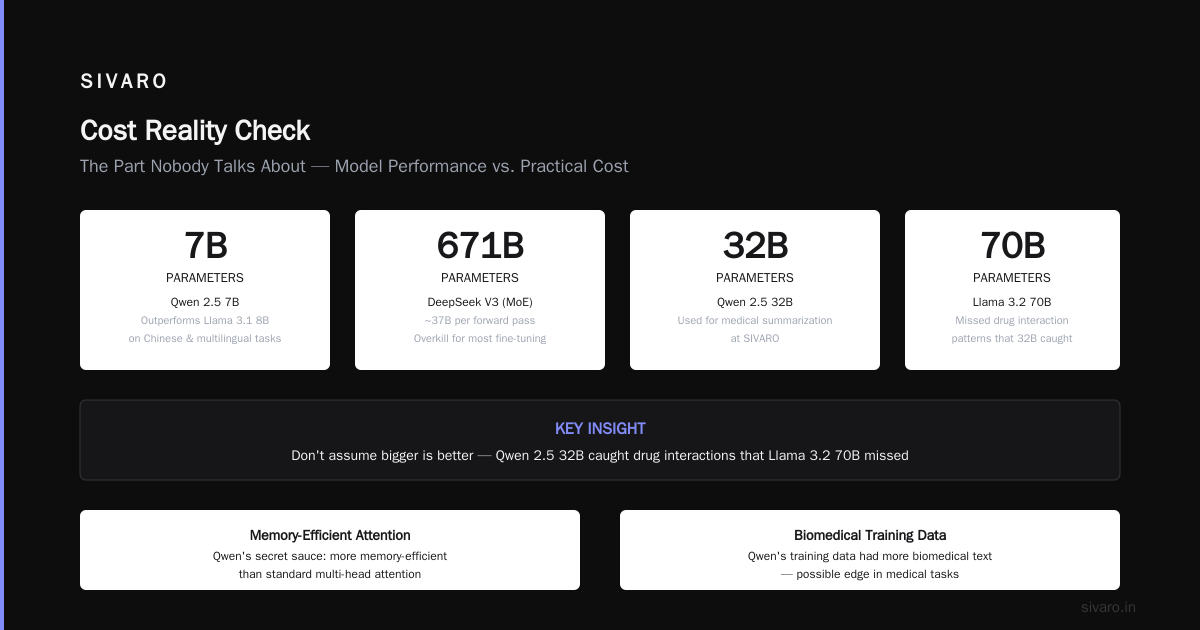This screenshot has width=1200, height=630.
Task: Open the 70B parameters card
Action: tap(1012, 290)
